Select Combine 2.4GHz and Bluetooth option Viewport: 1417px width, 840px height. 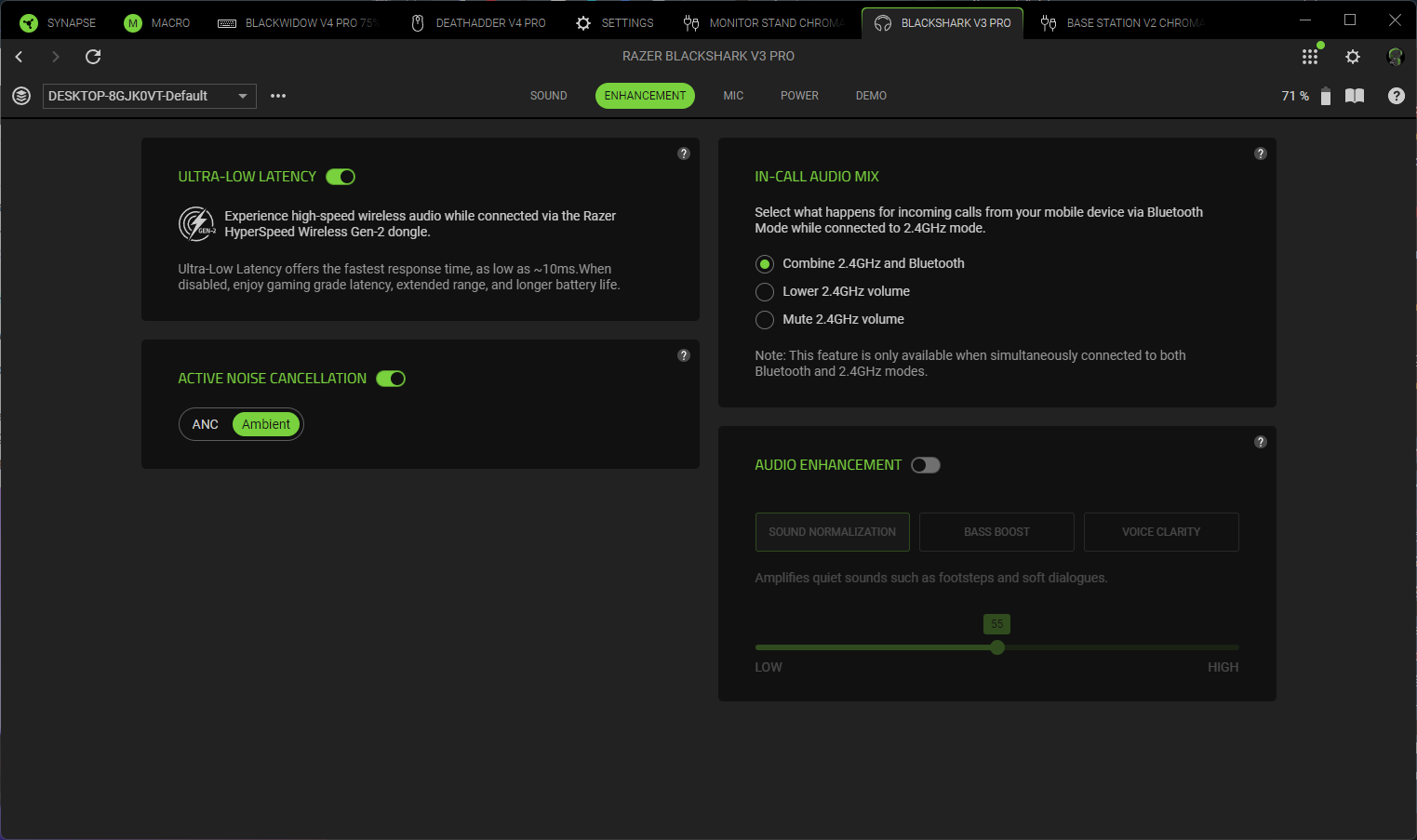[765, 264]
